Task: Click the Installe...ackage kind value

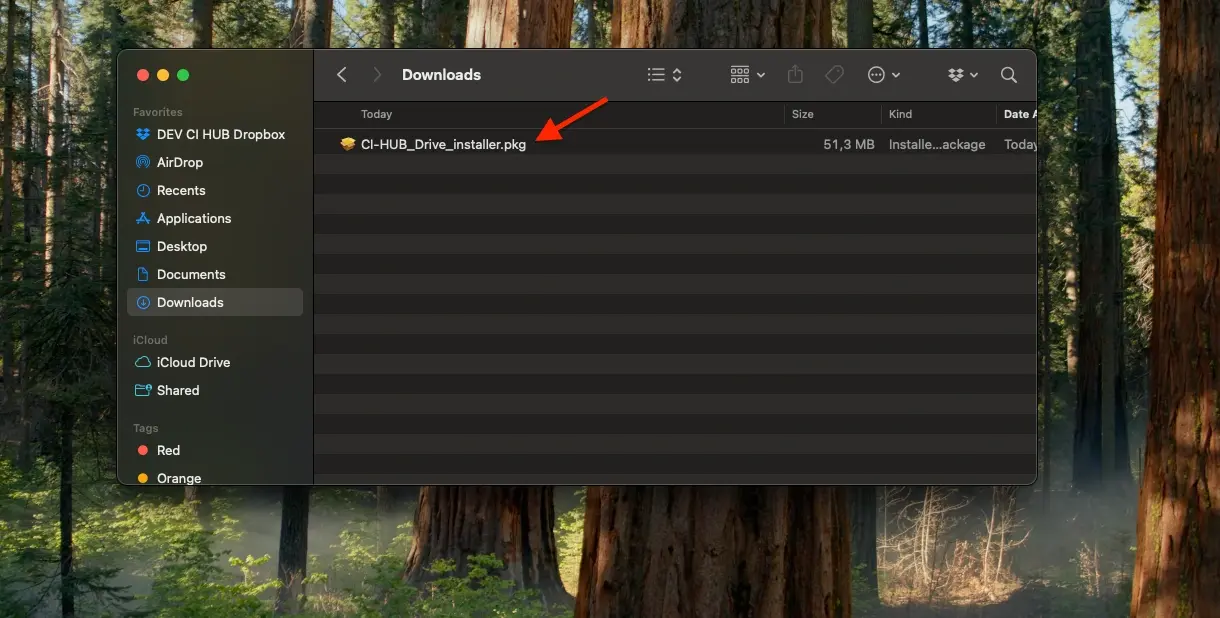Action: point(937,144)
